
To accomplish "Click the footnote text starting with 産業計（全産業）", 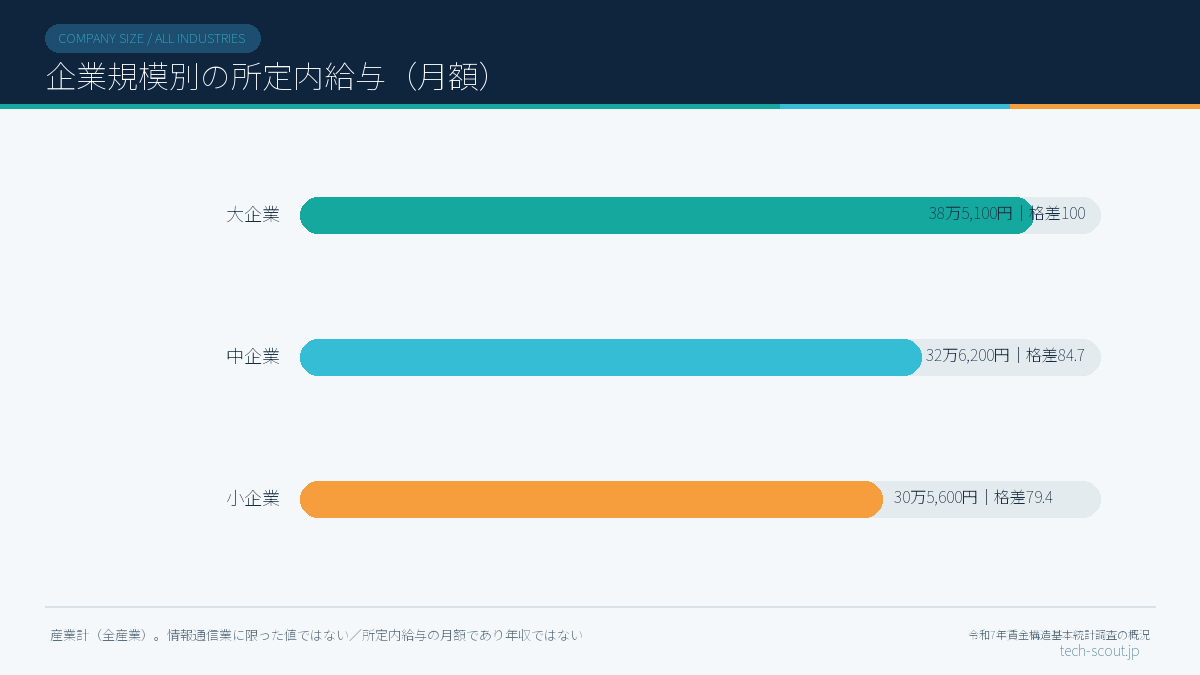I will point(316,635).
